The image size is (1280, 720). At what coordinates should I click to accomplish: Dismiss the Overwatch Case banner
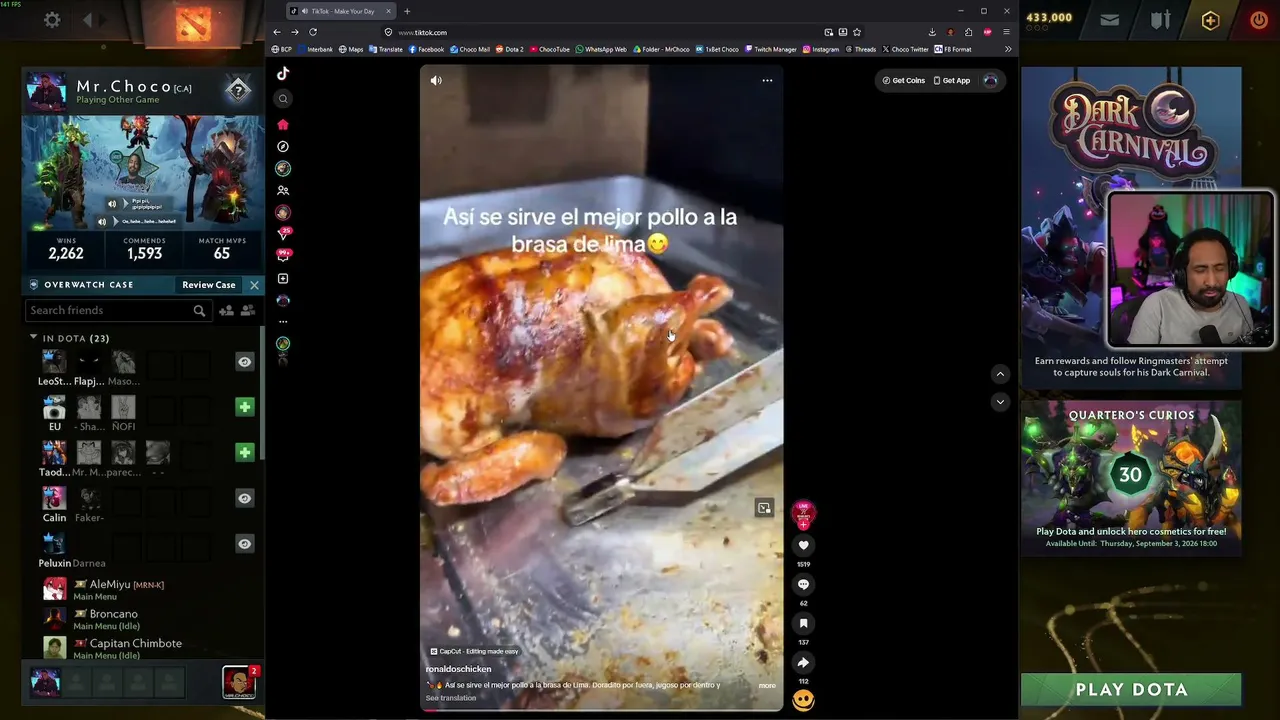[x=254, y=285]
